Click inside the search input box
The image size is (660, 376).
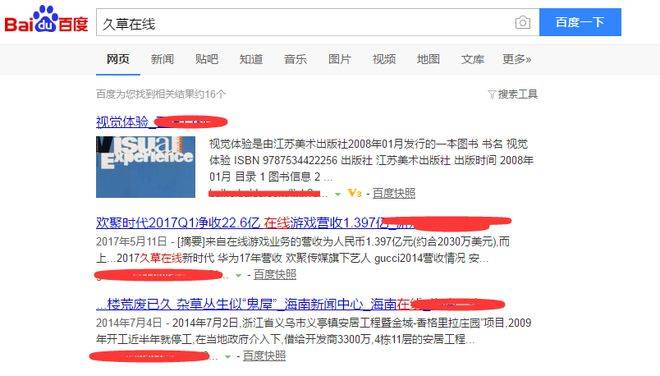303,23
